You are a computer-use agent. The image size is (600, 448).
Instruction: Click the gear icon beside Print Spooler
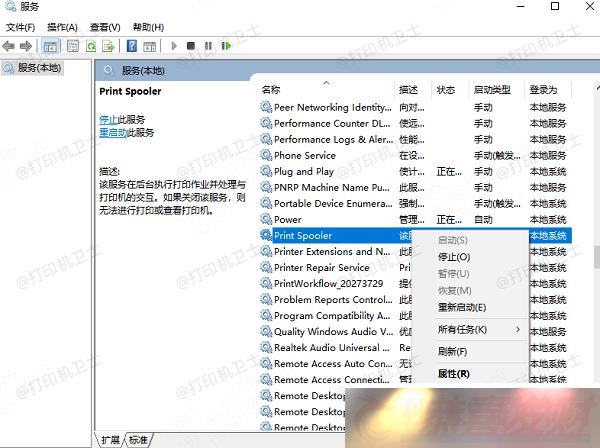click(266, 235)
